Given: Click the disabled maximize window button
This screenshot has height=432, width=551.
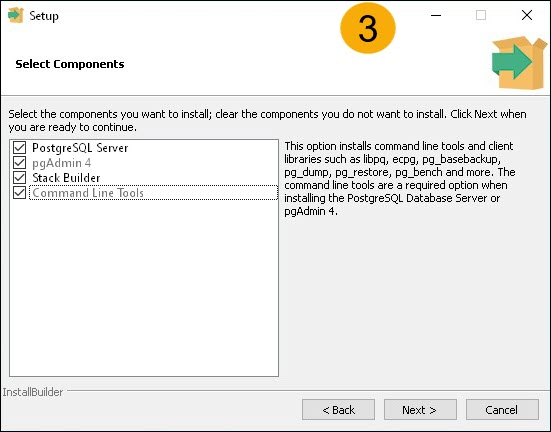Looking at the screenshot, I should pos(481,15).
